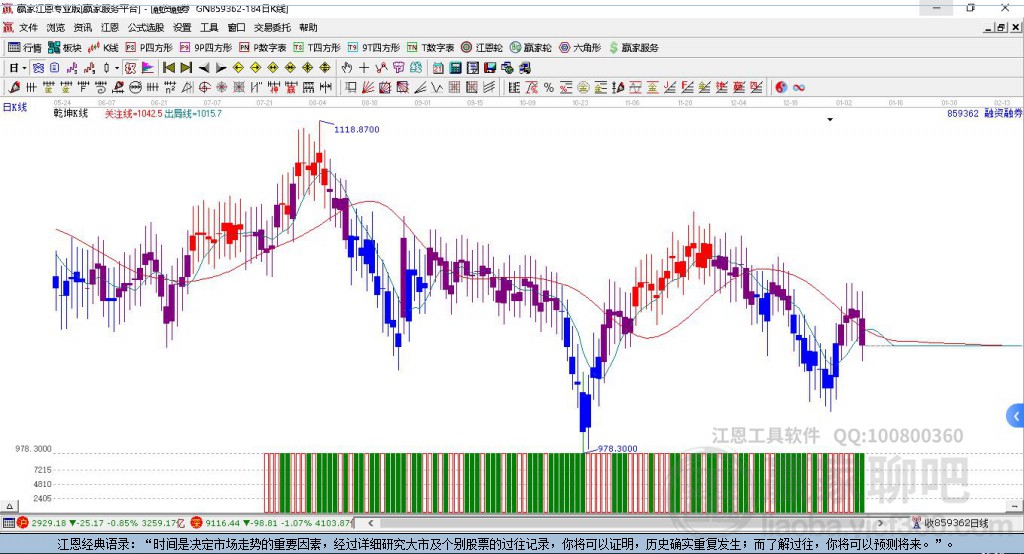The height and width of the screenshot is (554, 1024).
Task: Collapse volume panel with bottom-left up arrow
Action: click(x=9, y=506)
